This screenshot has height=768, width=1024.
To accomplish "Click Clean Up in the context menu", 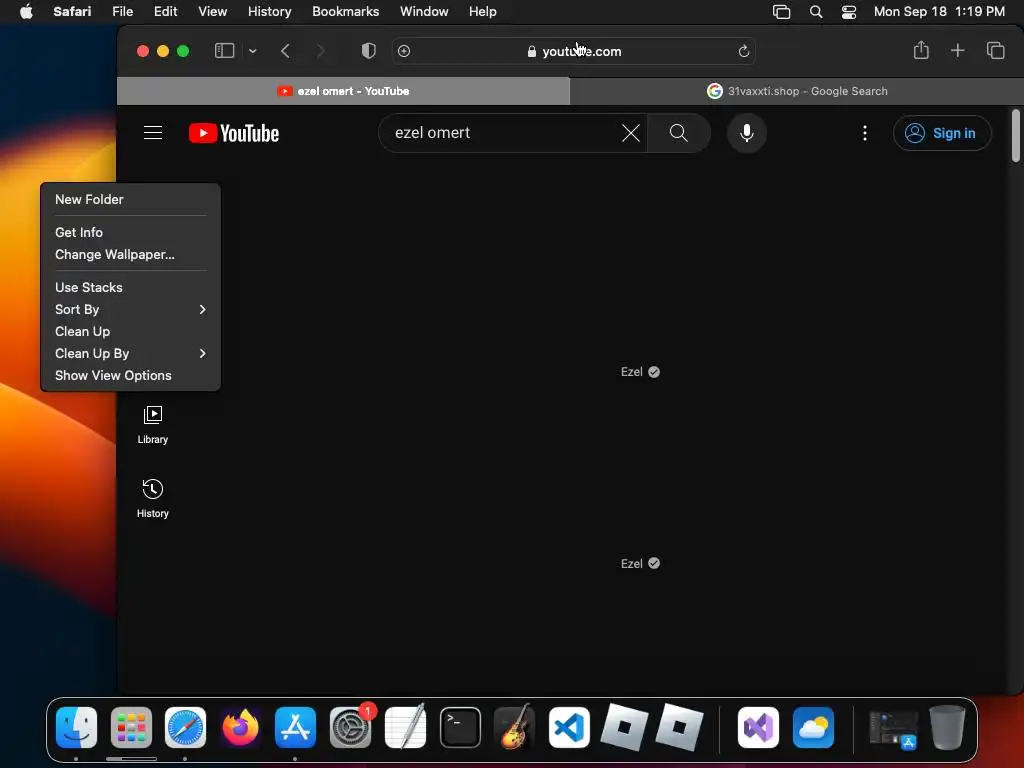I will tap(131, 332).
